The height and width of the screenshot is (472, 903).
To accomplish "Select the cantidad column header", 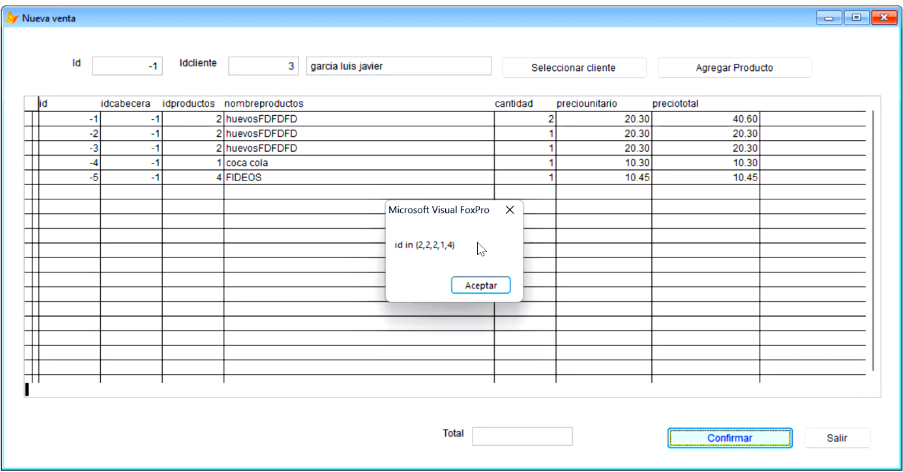I will (514, 103).
